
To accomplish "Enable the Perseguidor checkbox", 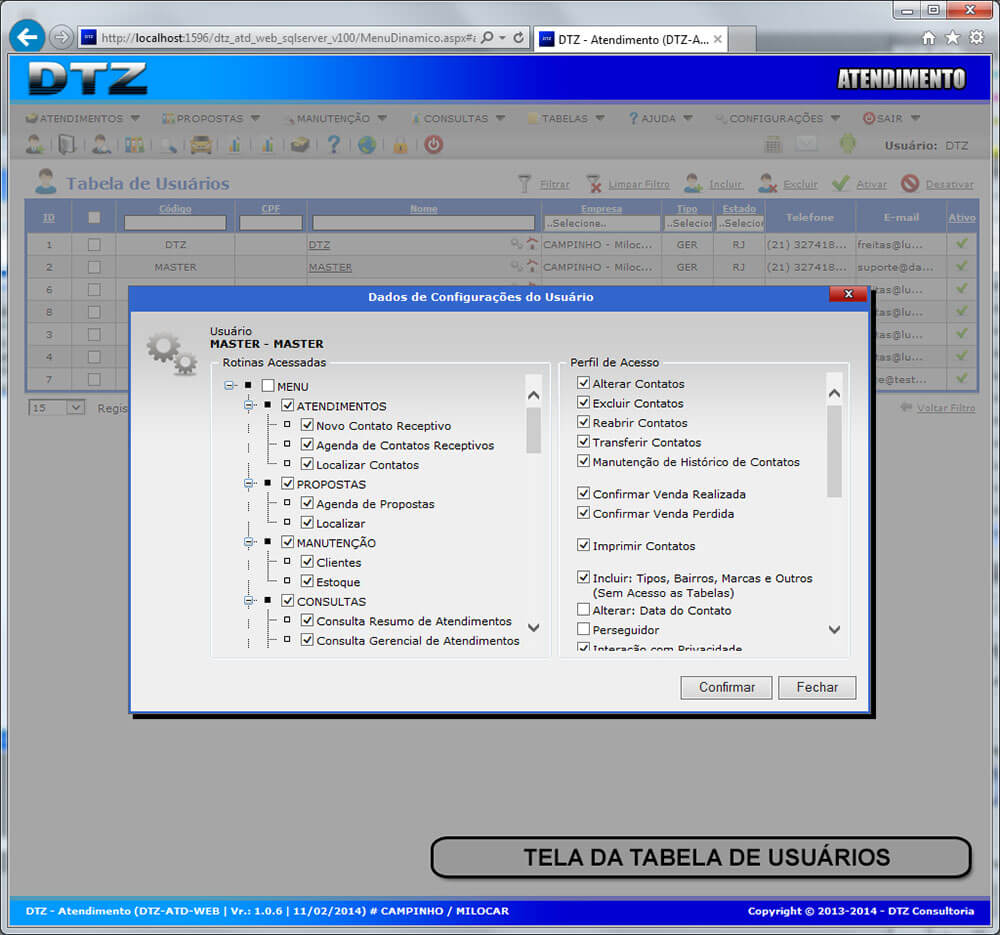I will (x=583, y=630).
